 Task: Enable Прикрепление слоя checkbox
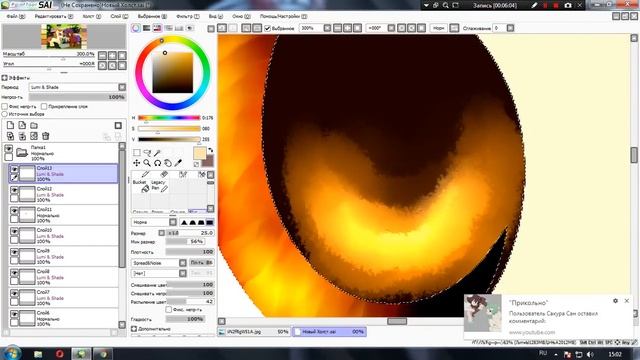[44, 106]
